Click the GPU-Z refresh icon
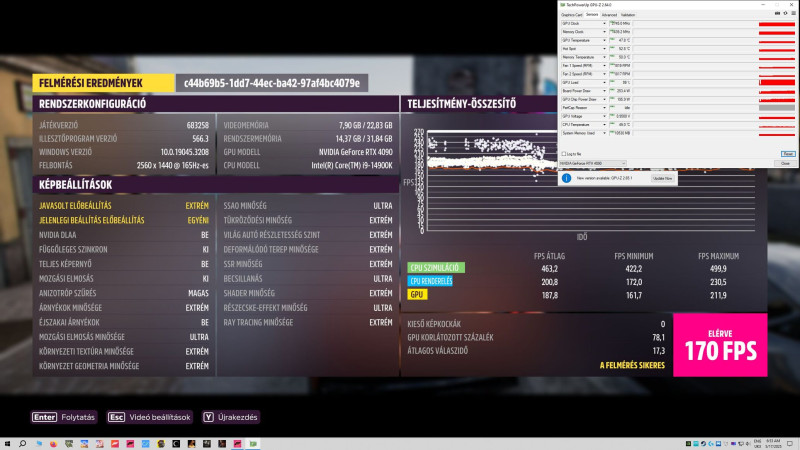This screenshot has width=800, height=450. [785, 13]
